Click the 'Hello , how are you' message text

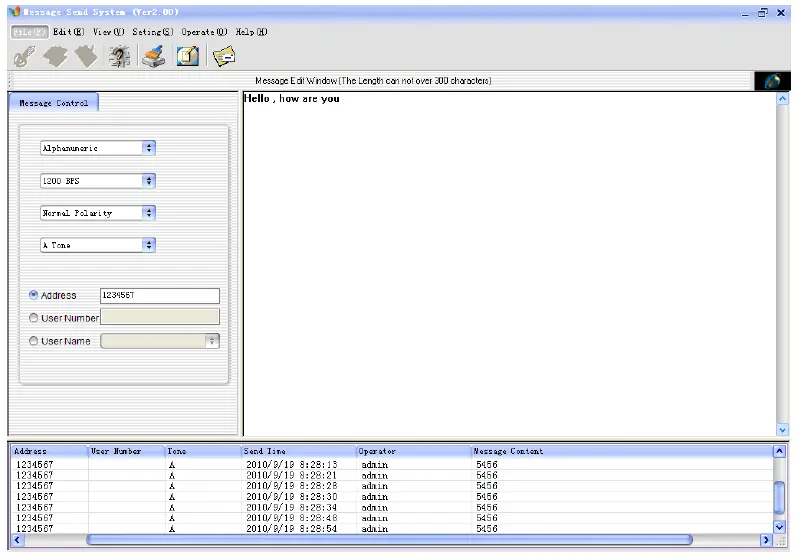tap(292, 99)
